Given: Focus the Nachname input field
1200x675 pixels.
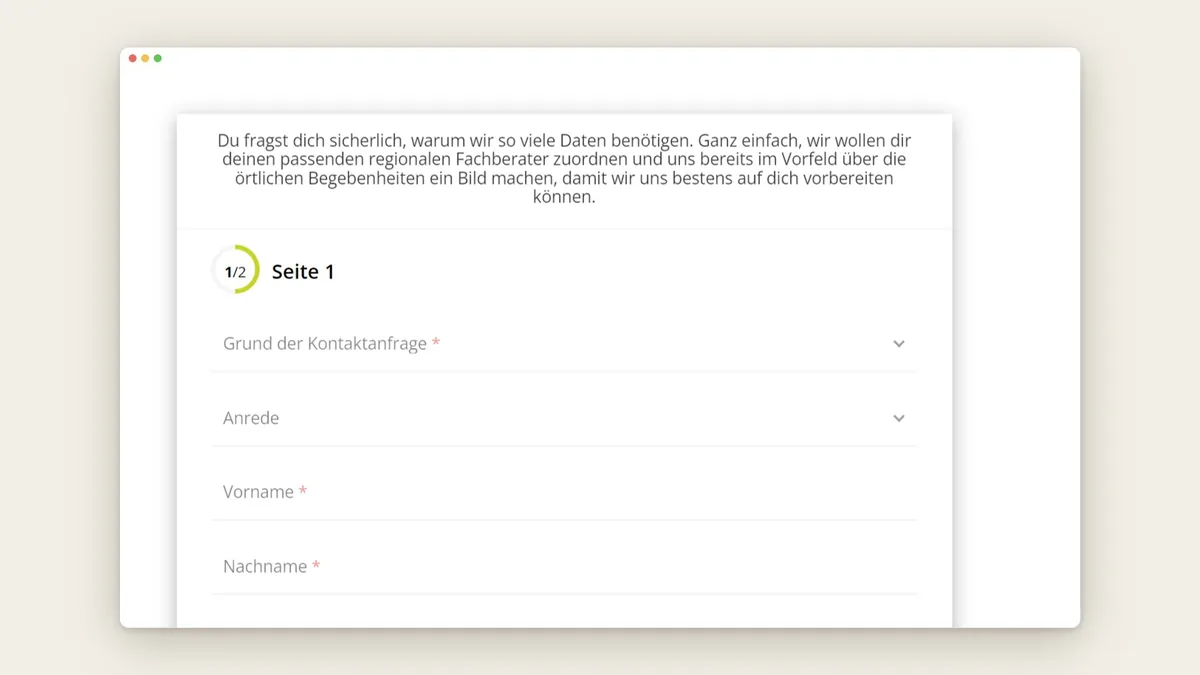Looking at the screenshot, I should [x=564, y=566].
